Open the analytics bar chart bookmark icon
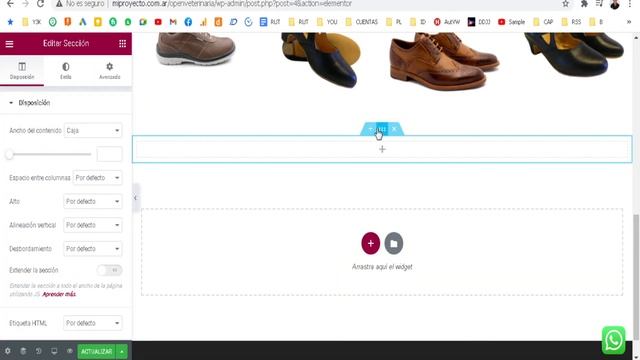This screenshot has height=360, width=640. pyautogui.click(x=203, y=22)
